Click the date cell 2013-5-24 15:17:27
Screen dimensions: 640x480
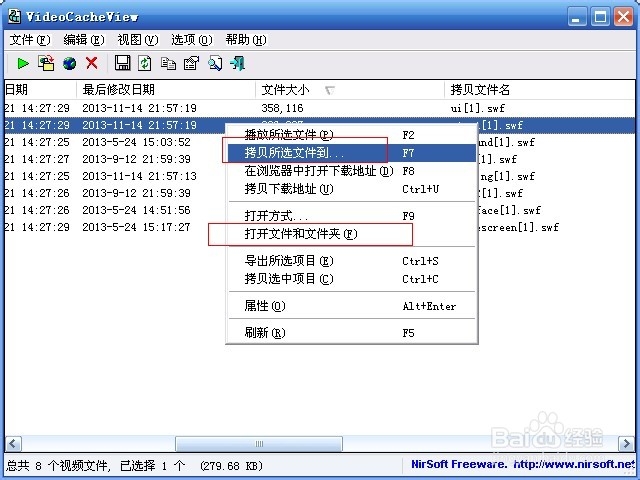[136, 227]
